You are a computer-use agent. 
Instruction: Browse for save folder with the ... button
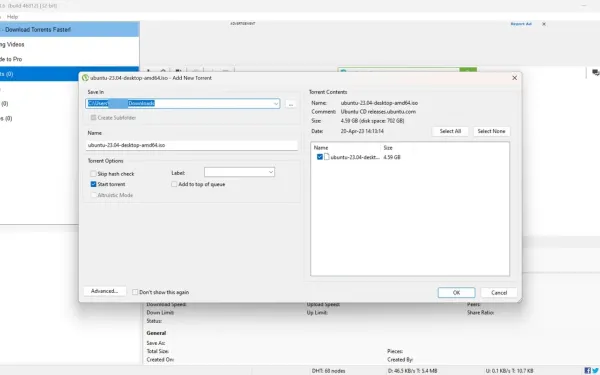pos(291,104)
